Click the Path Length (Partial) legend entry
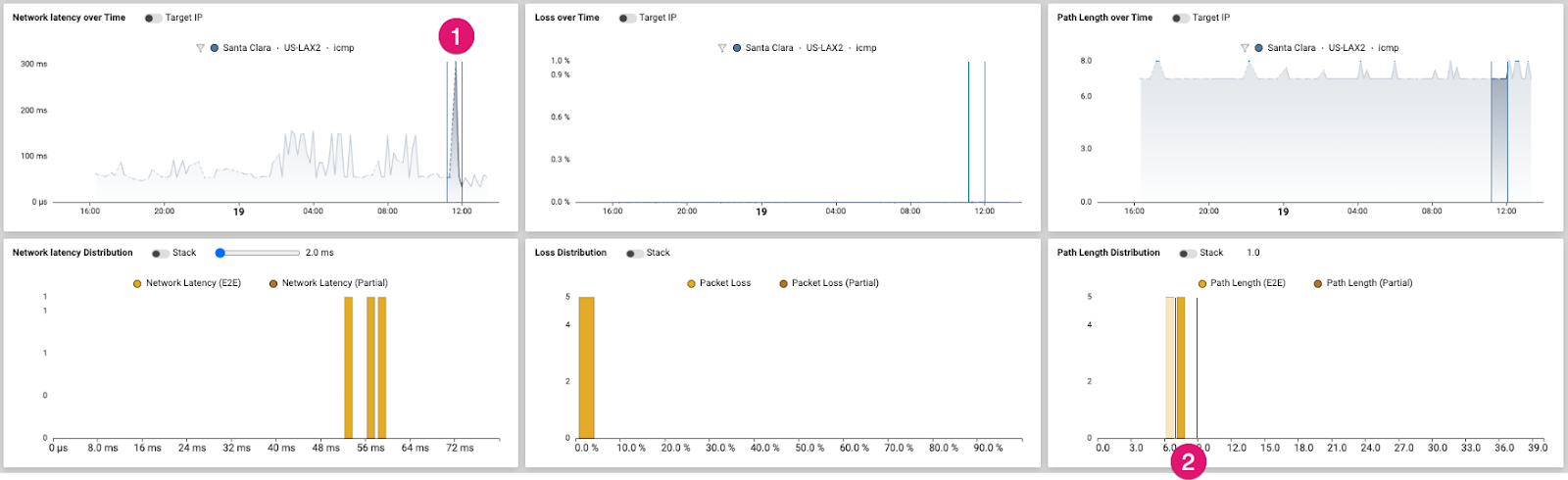This screenshot has height=480, width=1568. pyautogui.click(x=1363, y=283)
